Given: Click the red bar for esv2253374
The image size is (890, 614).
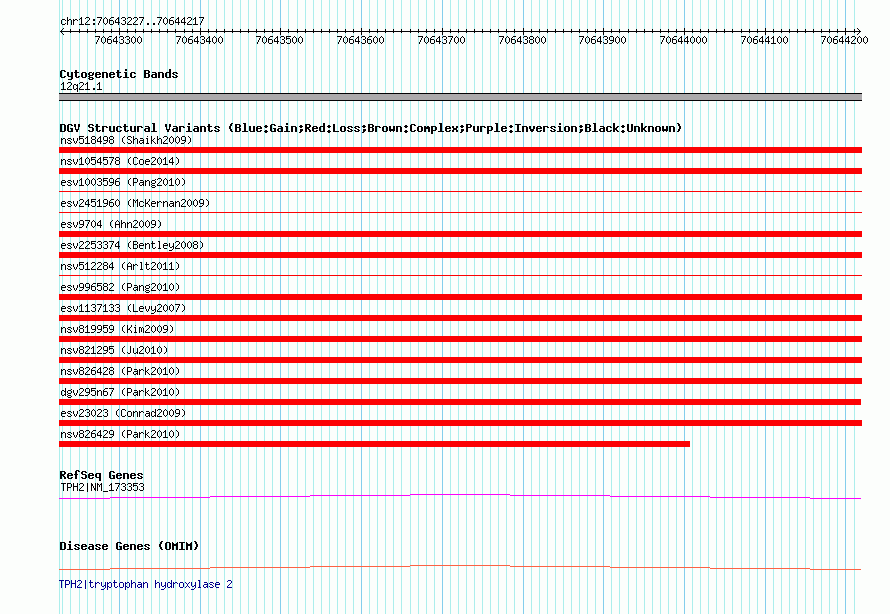Looking at the screenshot, I should [460, 255].
